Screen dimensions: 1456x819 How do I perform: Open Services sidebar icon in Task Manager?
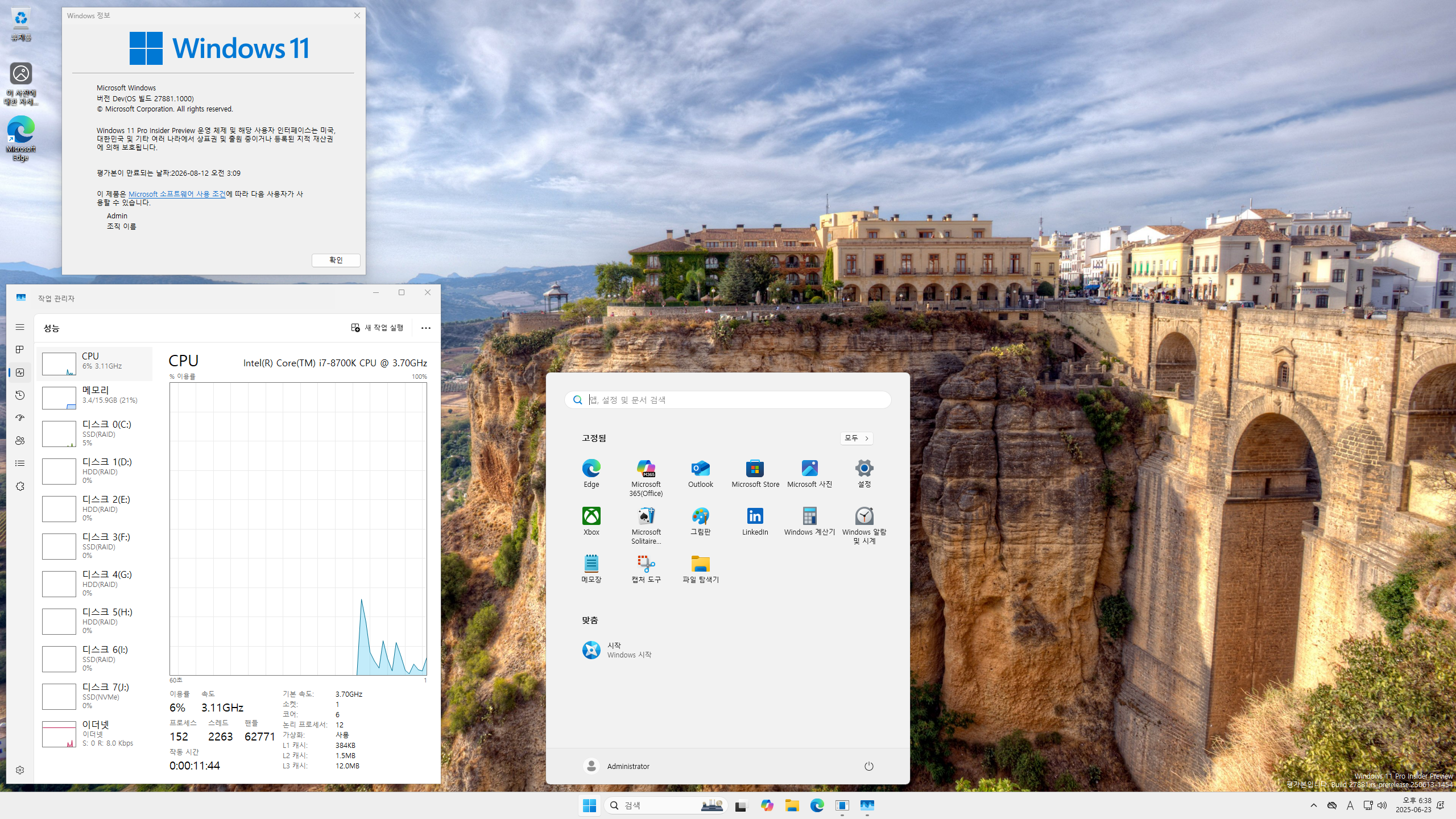point(20,486)
